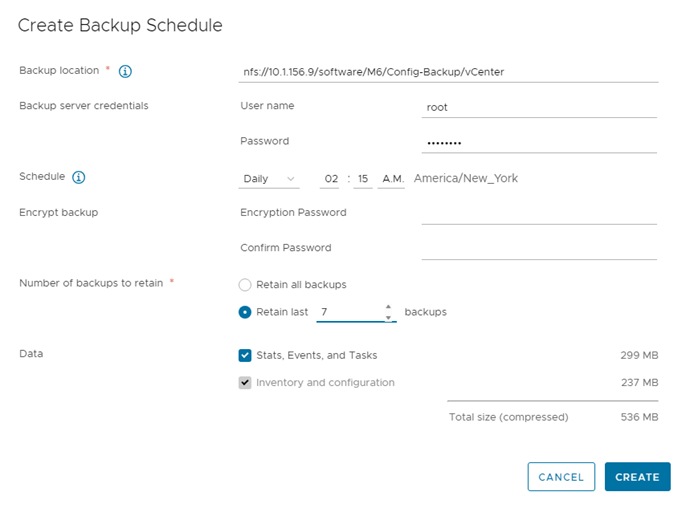Click the schedule minutes field
Image resolution: width=686 pixels, height=508 pixels.
click(x=363, y=179)
